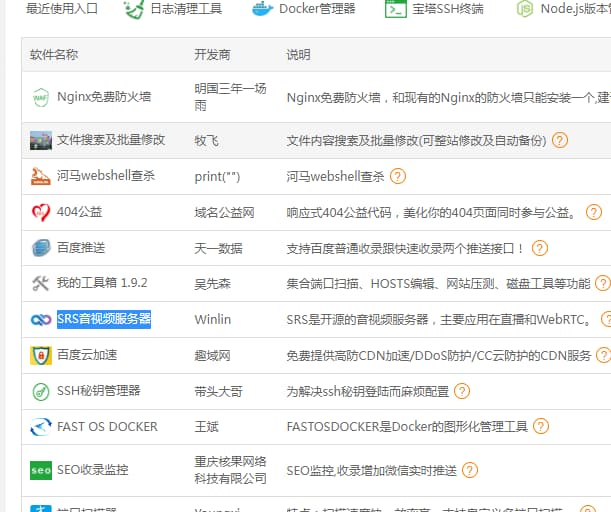
Task: Click the FAST OS DOCKER logo icon
Action: (x=40, y=427)
